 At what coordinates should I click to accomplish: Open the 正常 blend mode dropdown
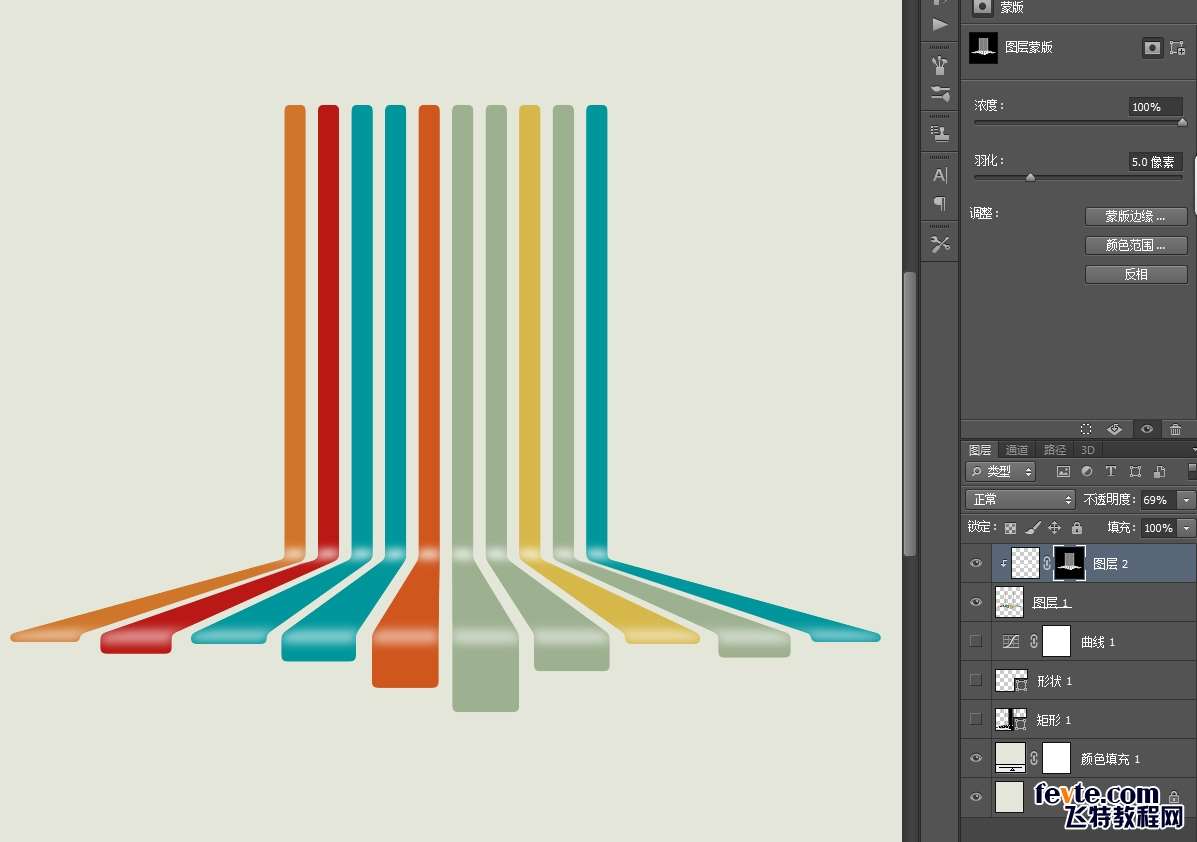coord(1020,499)
